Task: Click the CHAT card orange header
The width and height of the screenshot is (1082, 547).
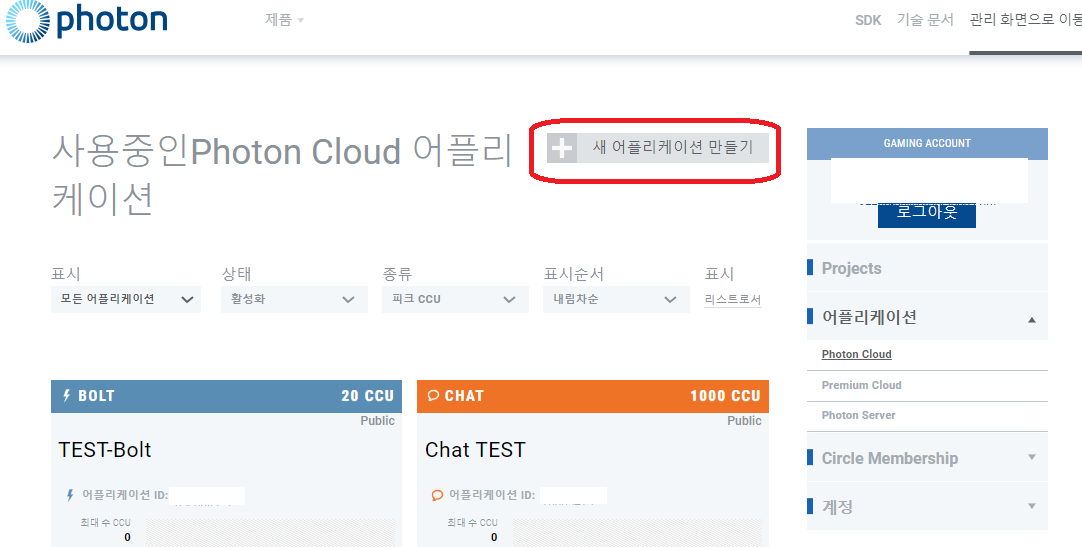Action: click(593, 396)
